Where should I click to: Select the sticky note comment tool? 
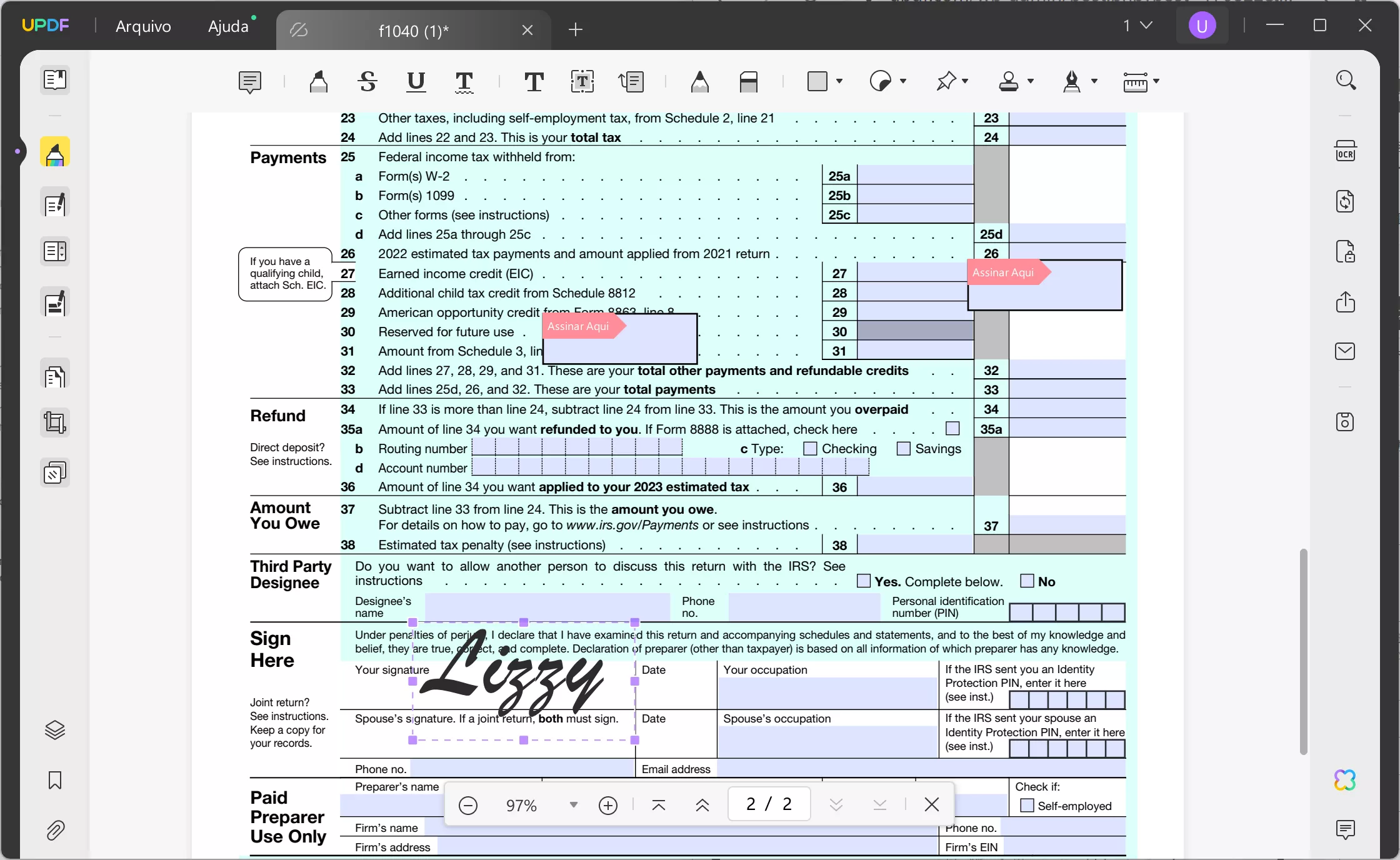(250, 82)
